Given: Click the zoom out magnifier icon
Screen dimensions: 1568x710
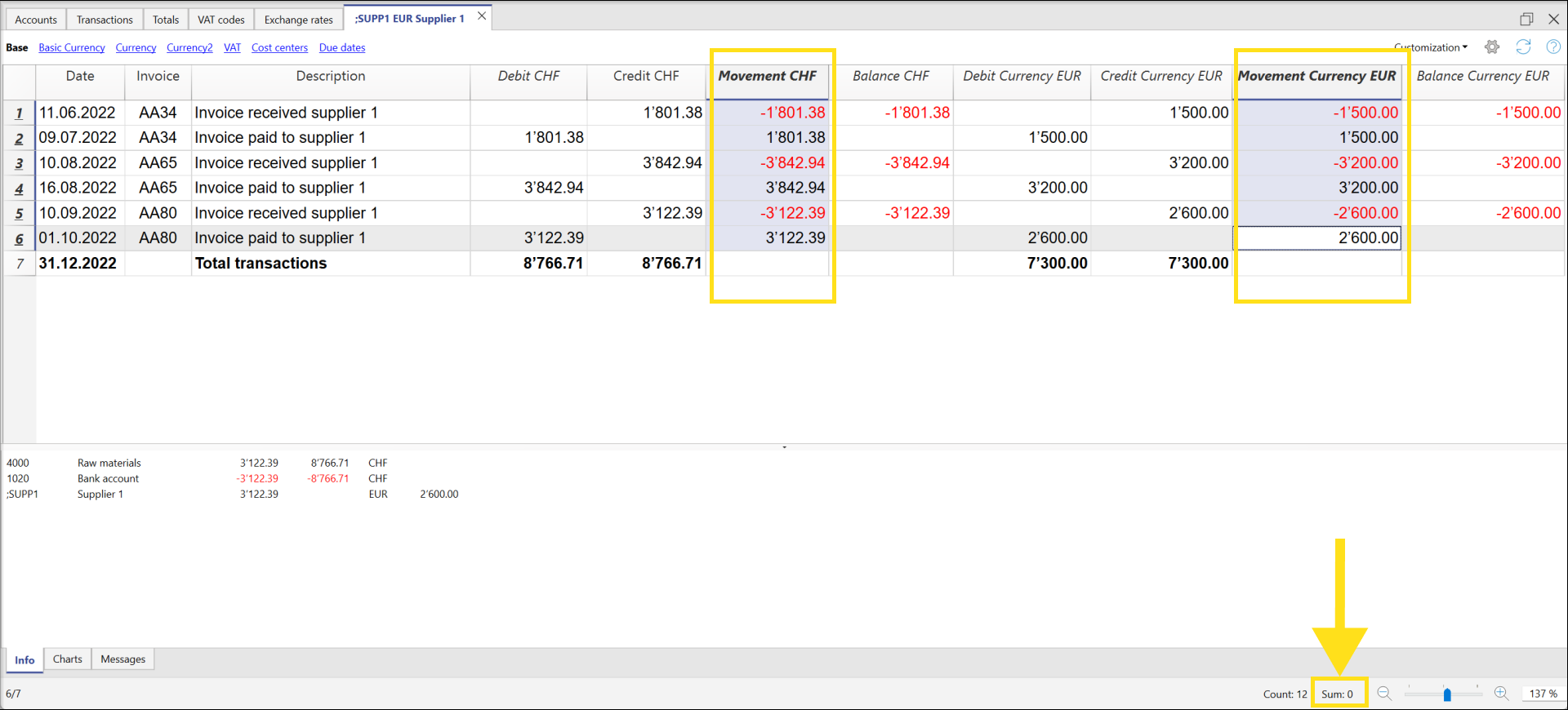Looking at the screenshot, I should [1384, 694].
